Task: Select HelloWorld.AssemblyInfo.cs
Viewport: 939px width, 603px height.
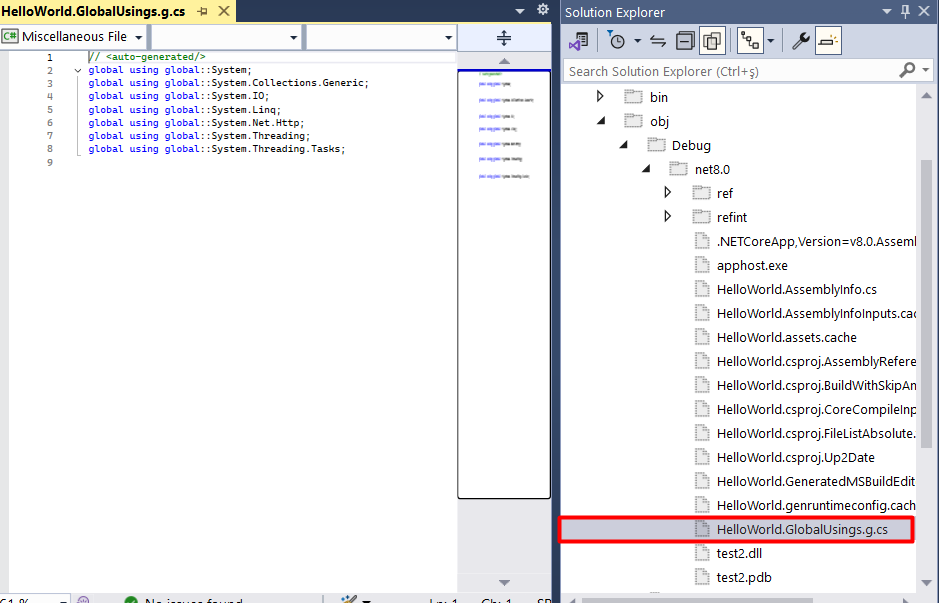Action: click(796, 290)
